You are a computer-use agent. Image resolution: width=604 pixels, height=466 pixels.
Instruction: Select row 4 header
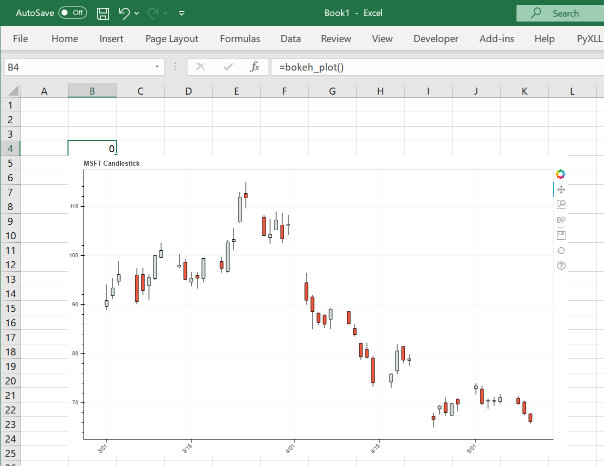click(x=10, y=149)
